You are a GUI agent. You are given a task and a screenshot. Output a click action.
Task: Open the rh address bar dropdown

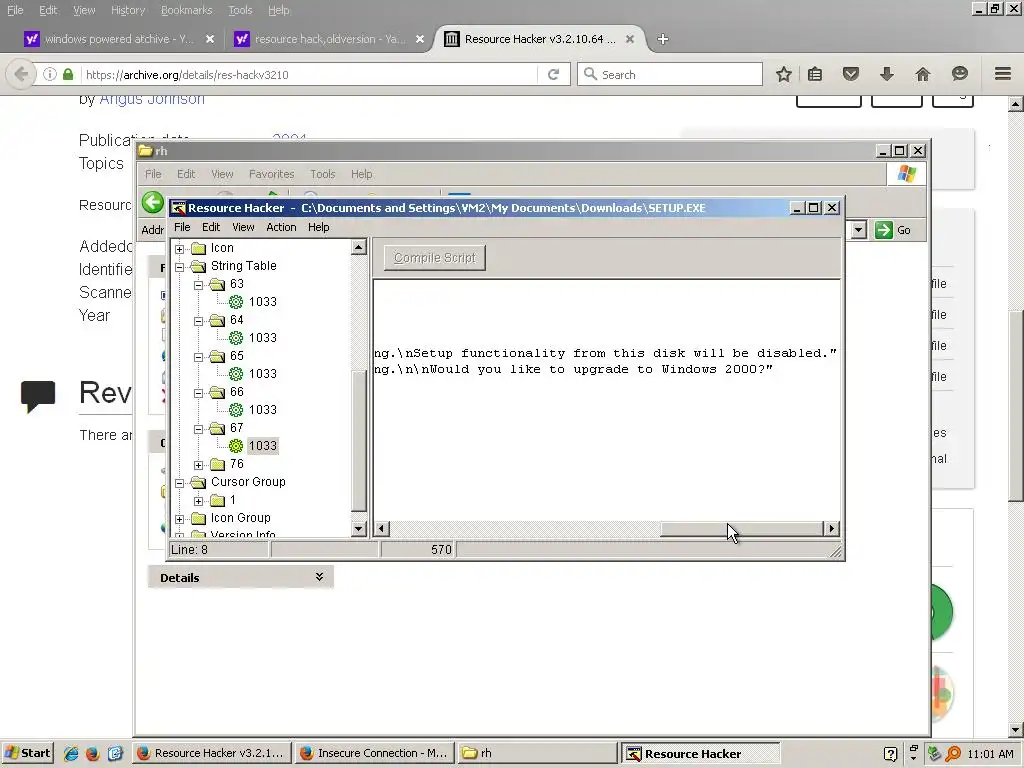coord(859,230)
